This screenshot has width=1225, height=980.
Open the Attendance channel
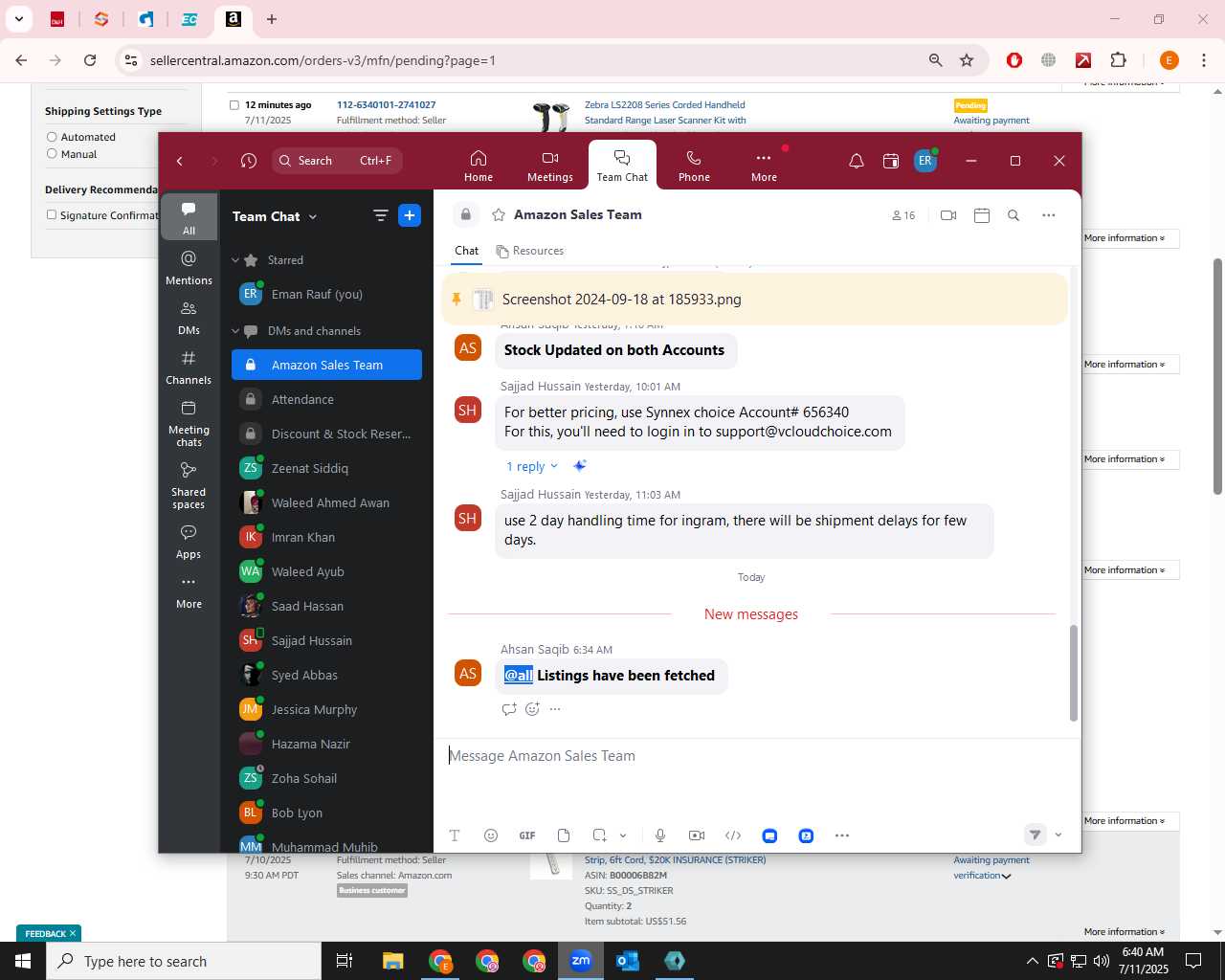326,399
